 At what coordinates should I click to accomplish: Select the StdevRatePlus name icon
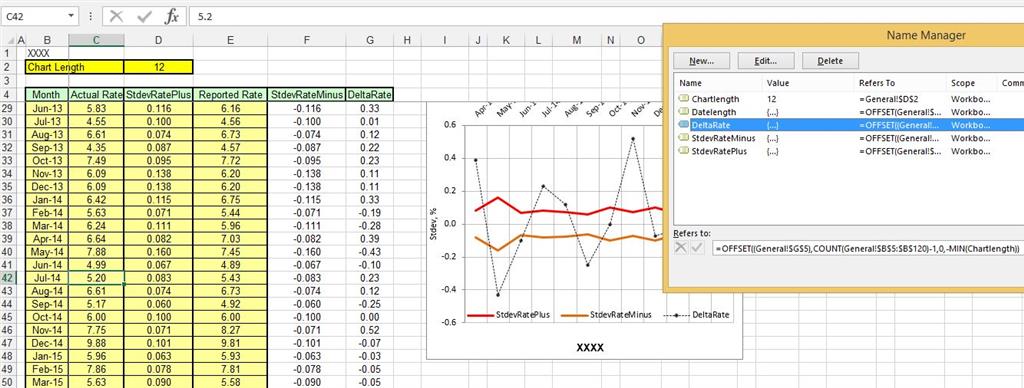[684, 151]
